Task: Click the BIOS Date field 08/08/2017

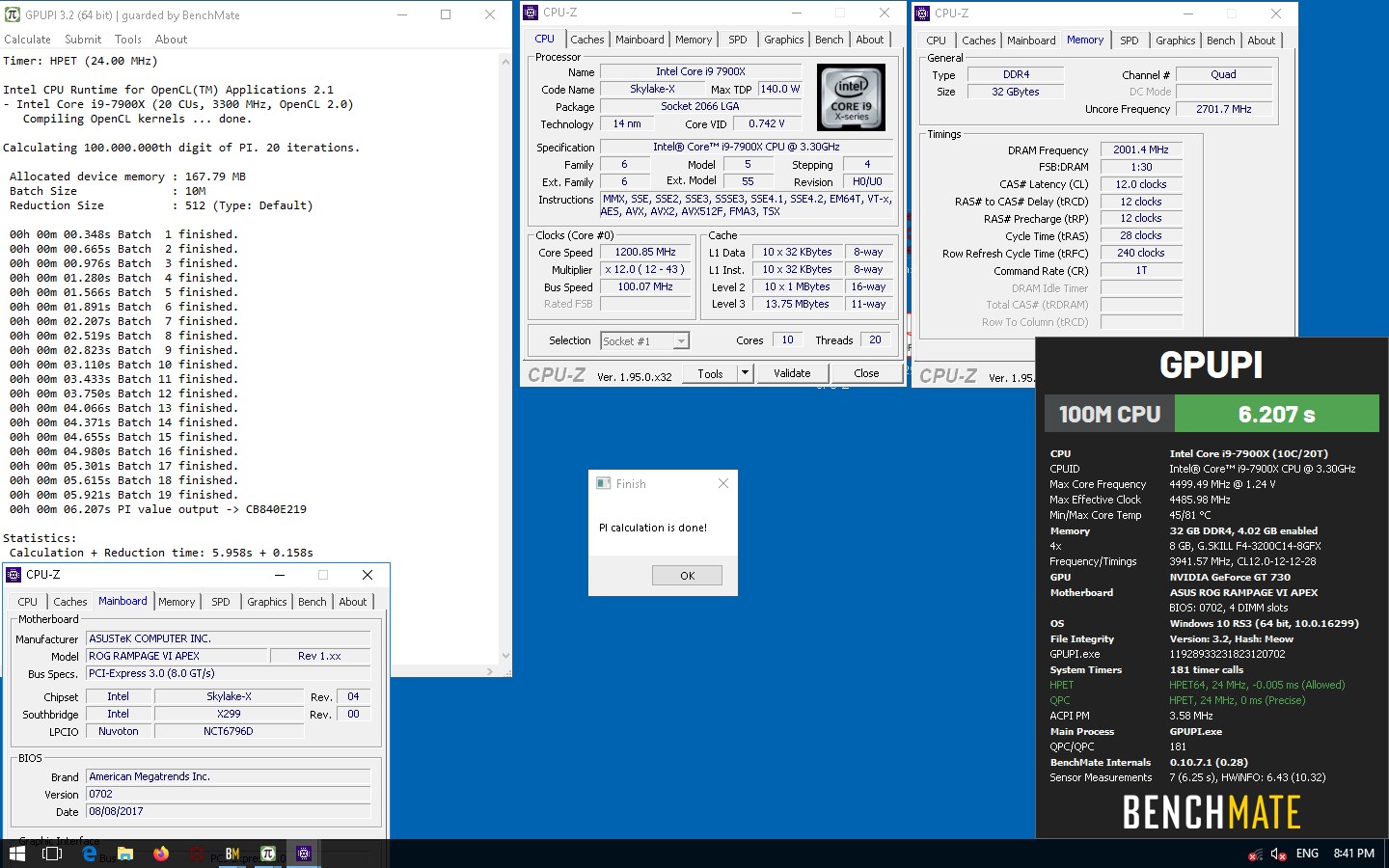Action: (229, 812)
